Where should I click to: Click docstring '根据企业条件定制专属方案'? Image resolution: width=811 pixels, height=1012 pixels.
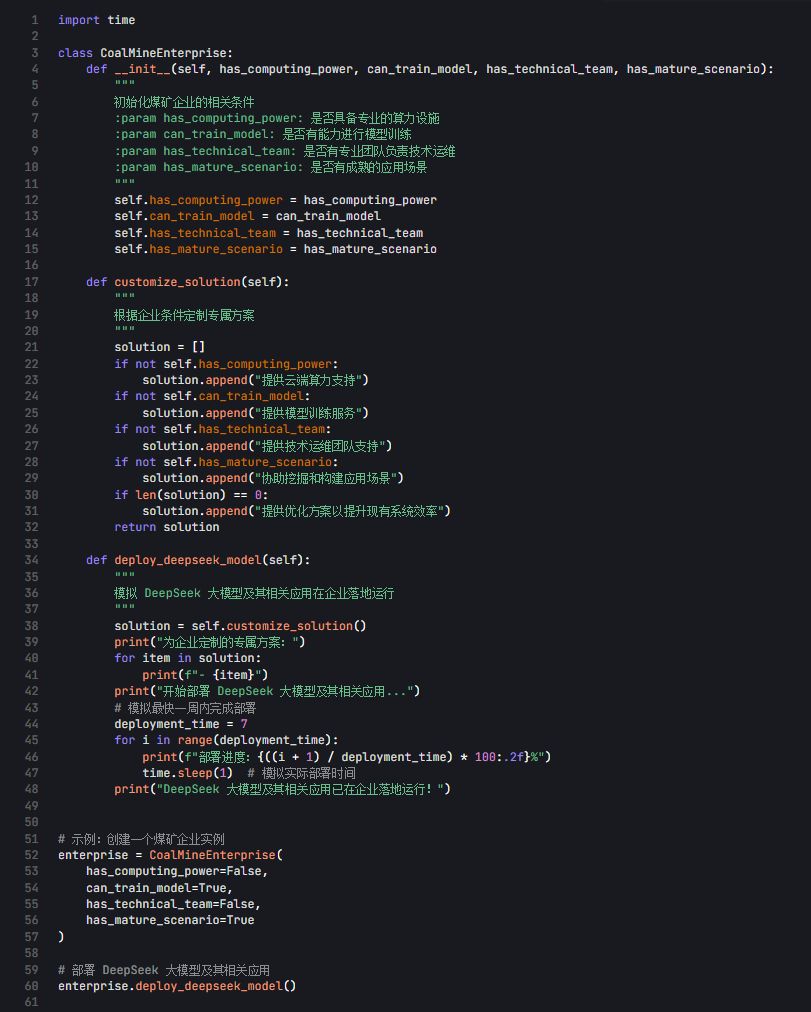pos(184,315)
